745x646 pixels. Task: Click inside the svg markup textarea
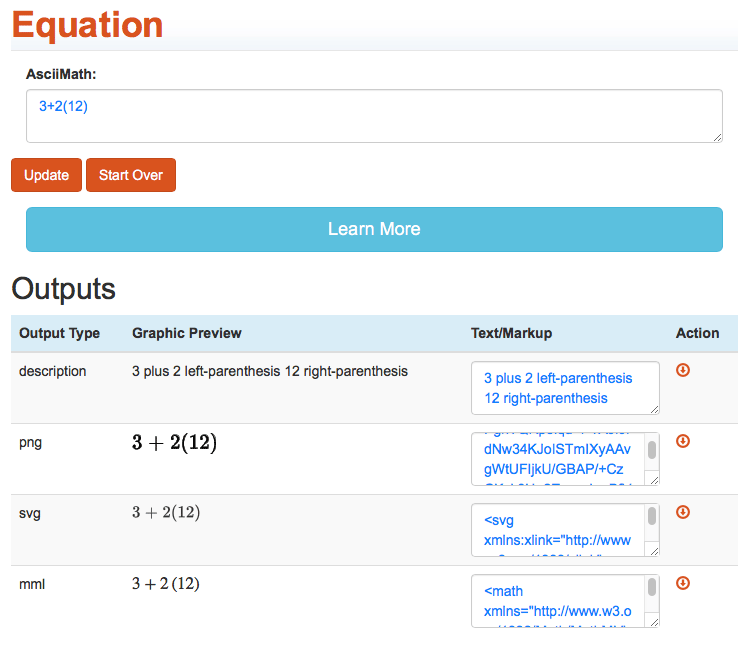[x=558, y=530]
